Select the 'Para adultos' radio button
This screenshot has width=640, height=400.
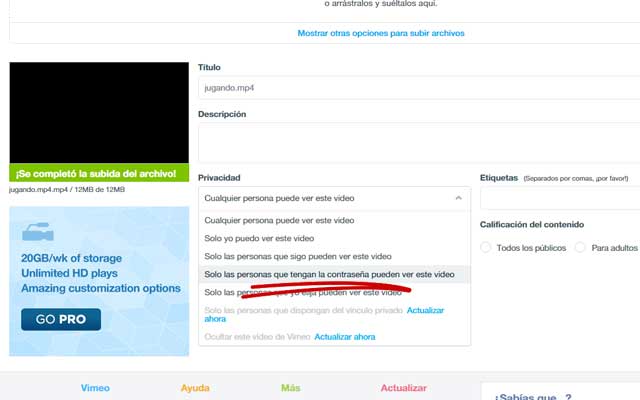coord(580,247)
